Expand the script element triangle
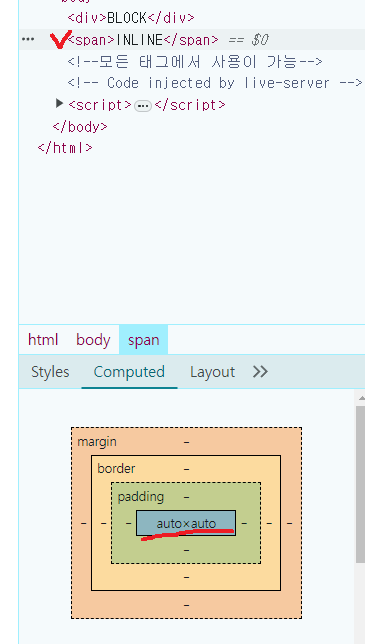 pos(60,104)
